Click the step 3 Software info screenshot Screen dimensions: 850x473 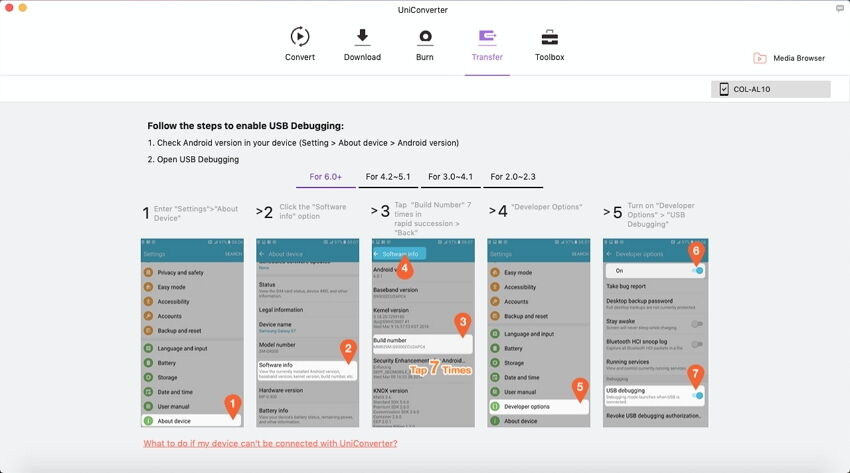pyautogui.click(x=423, y=333)
